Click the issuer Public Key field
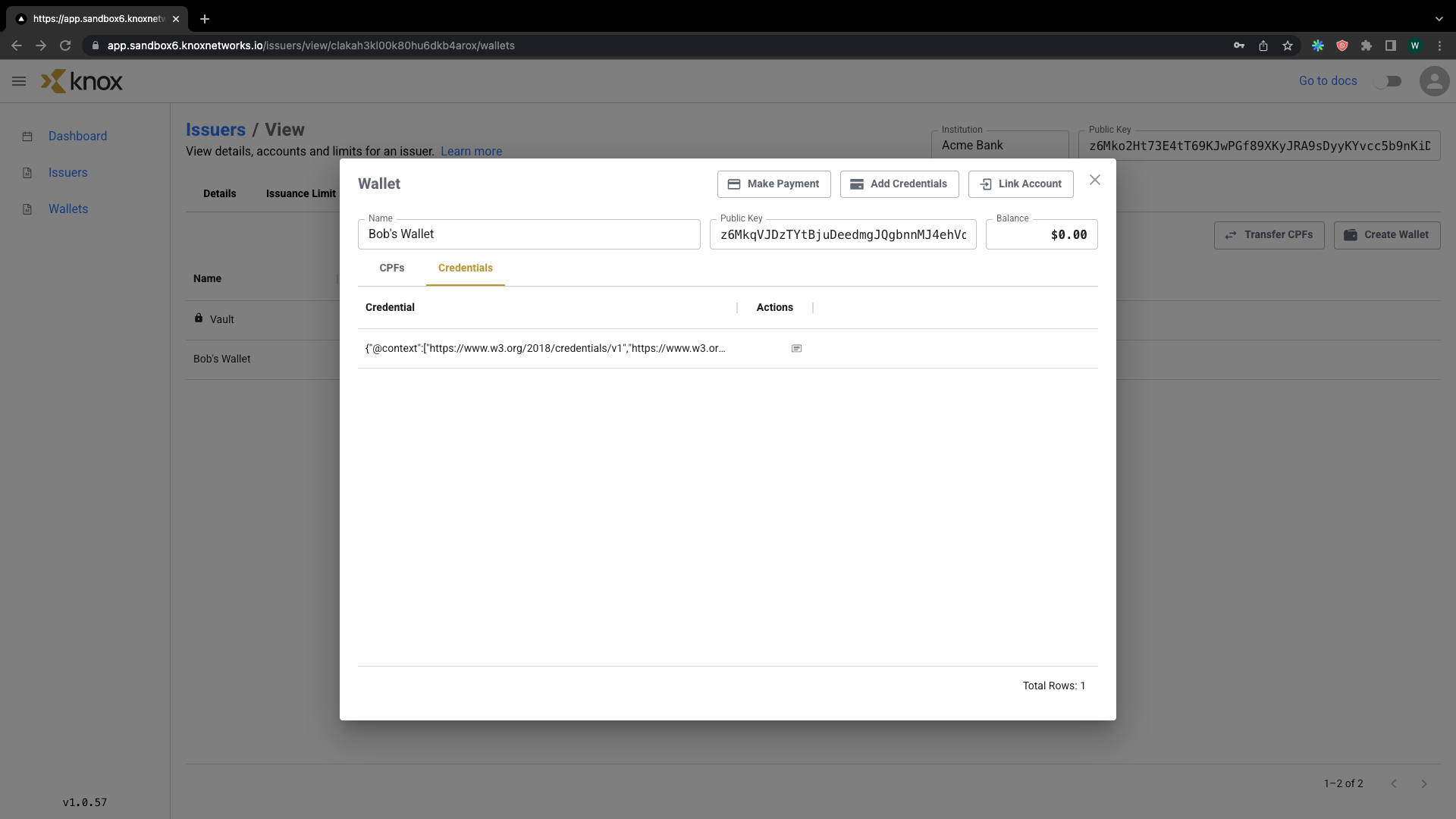 tap(1259, 146)
